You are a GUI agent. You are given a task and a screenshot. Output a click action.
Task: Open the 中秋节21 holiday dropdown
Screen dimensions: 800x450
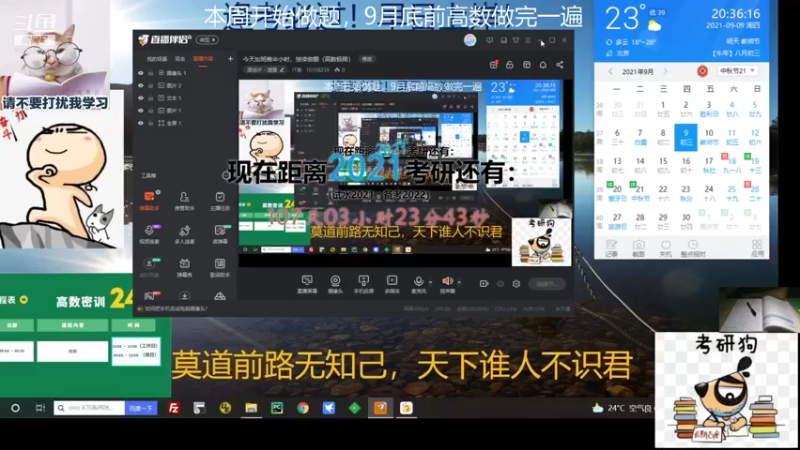737,71
